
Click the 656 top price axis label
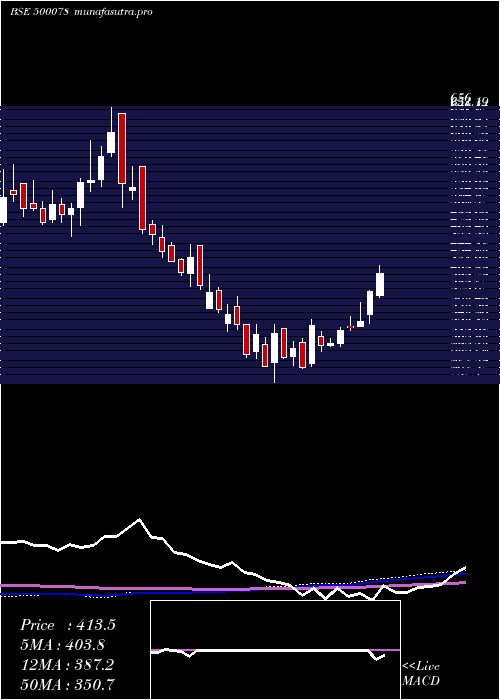[461, 98]
